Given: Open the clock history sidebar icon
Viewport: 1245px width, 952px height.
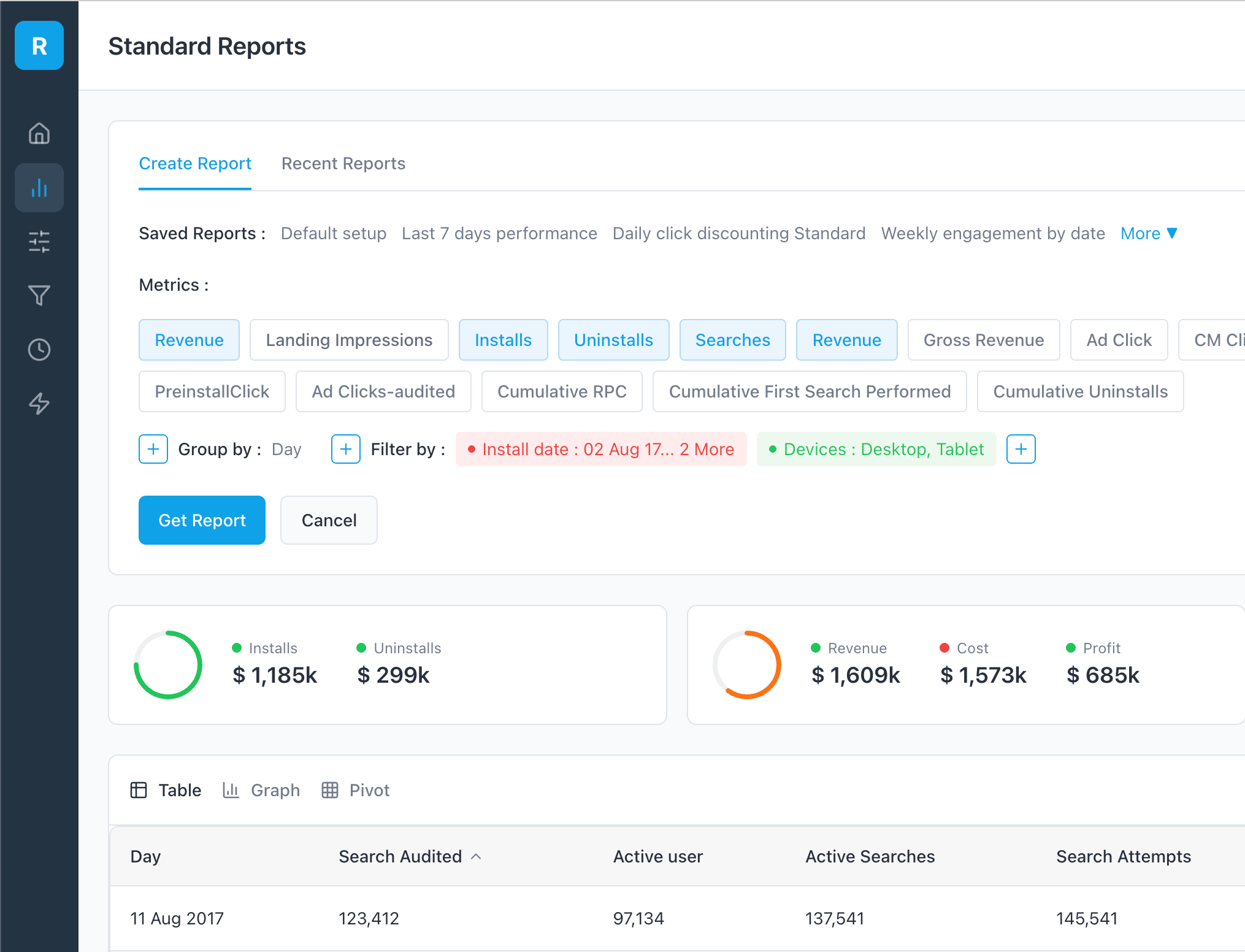Looking at the screenshot, I should 39,350.
